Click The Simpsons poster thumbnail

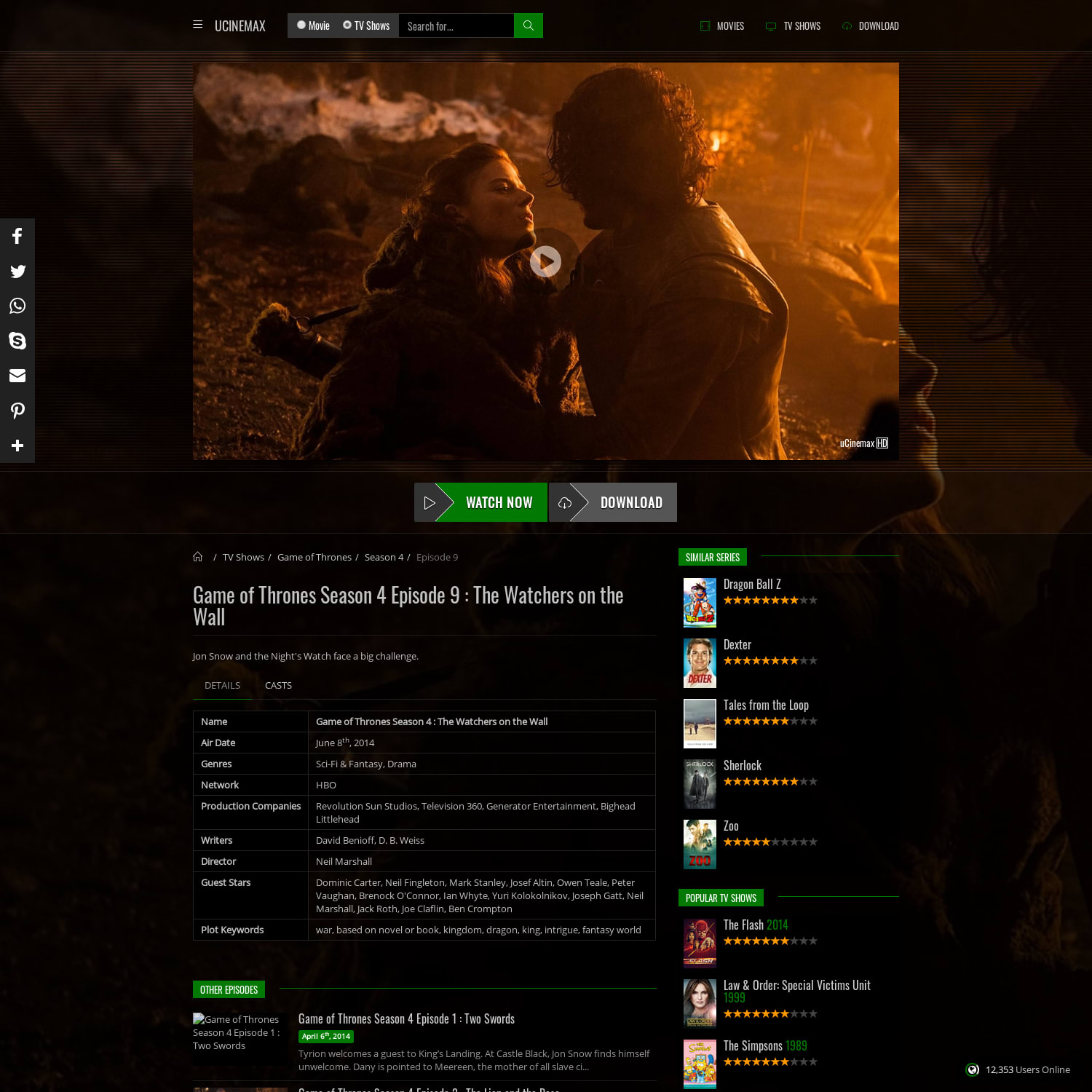coord(700,1064)
